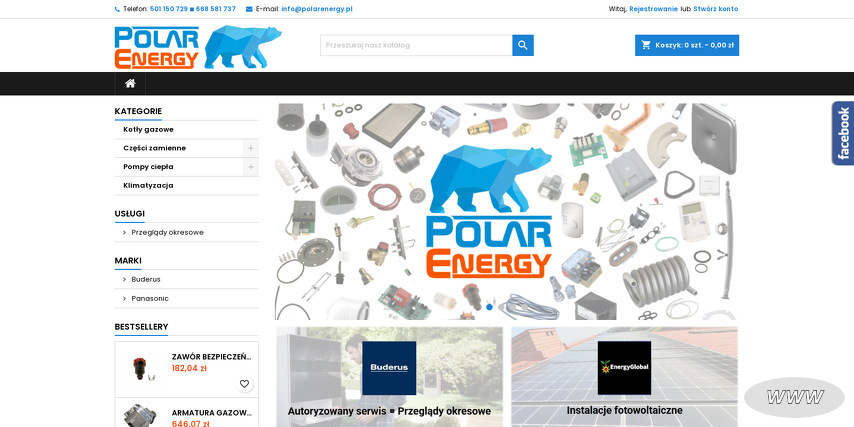Open the shopping cart Koszyk button
Screen dimensions: 854x427
point(687,45)
